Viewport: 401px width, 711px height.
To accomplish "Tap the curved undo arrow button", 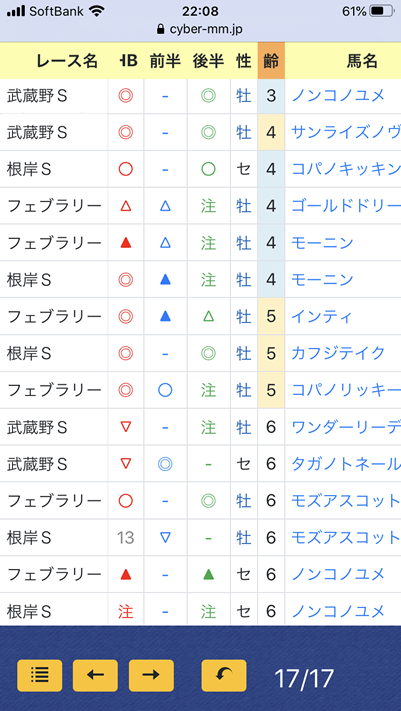I will click(224, 675).
